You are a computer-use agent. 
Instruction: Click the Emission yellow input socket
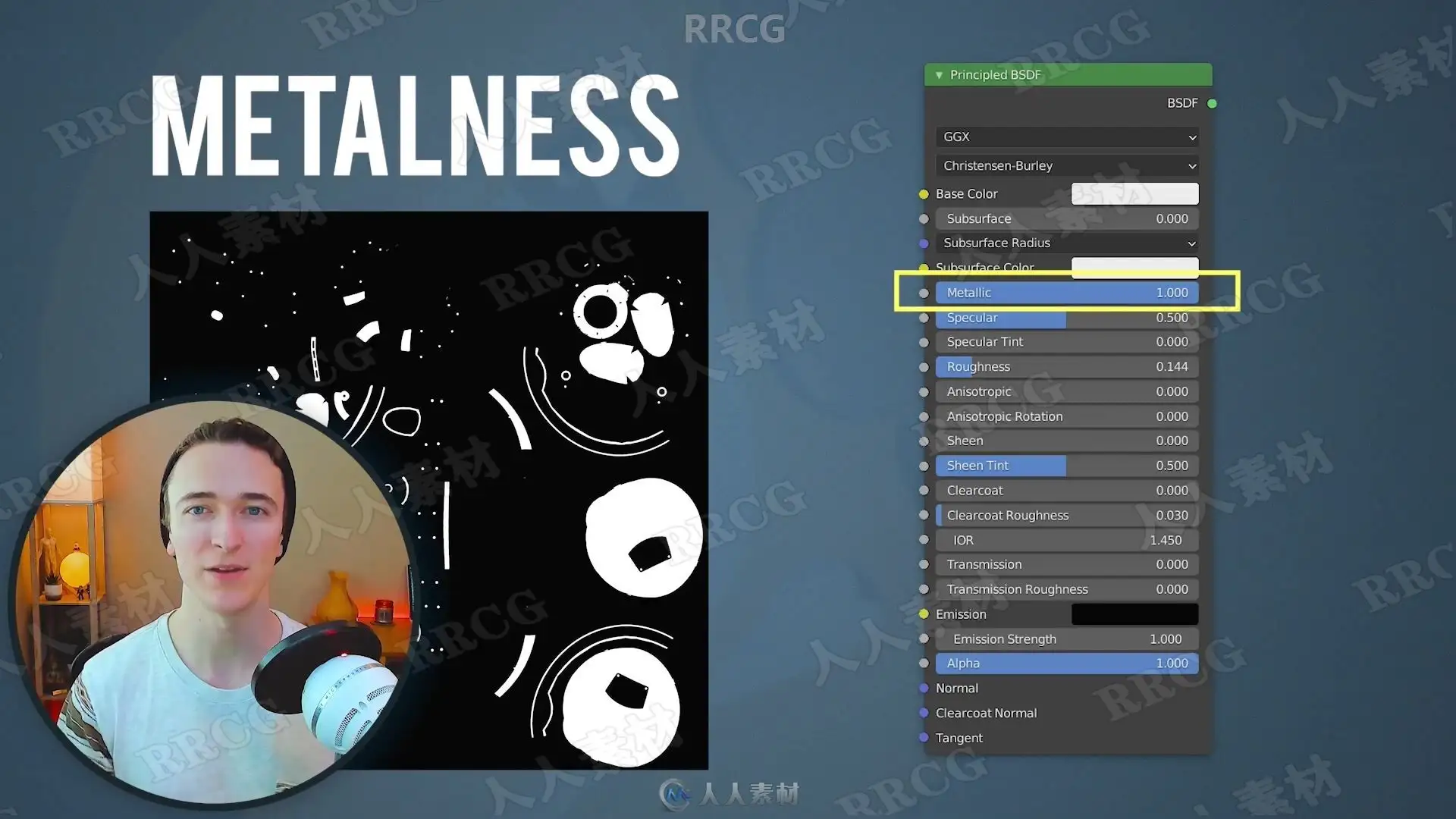pyautogui.click(x=924, y=614)
